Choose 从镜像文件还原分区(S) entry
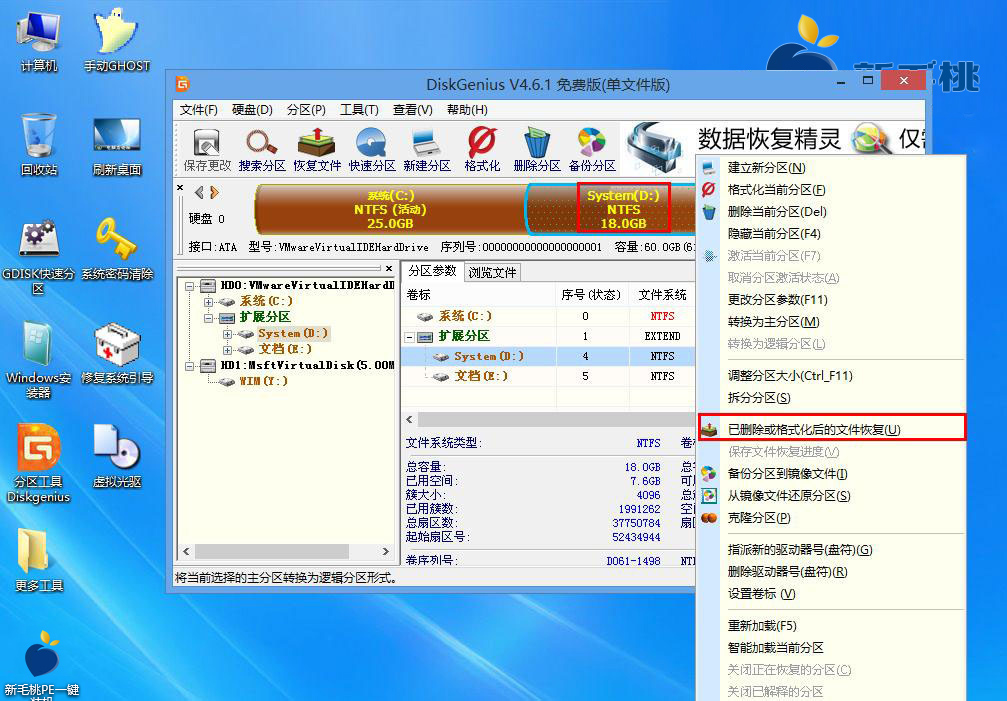Screen dimensions: 1007x701 click(x=830, y=496)
